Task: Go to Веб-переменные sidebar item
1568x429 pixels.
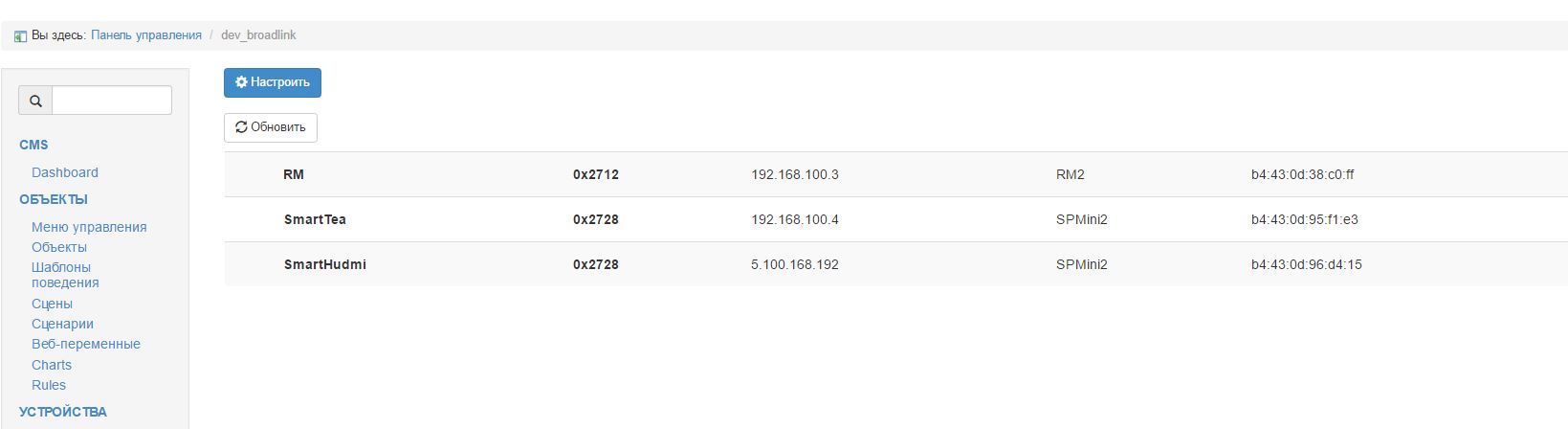Action: pos(86,344)
